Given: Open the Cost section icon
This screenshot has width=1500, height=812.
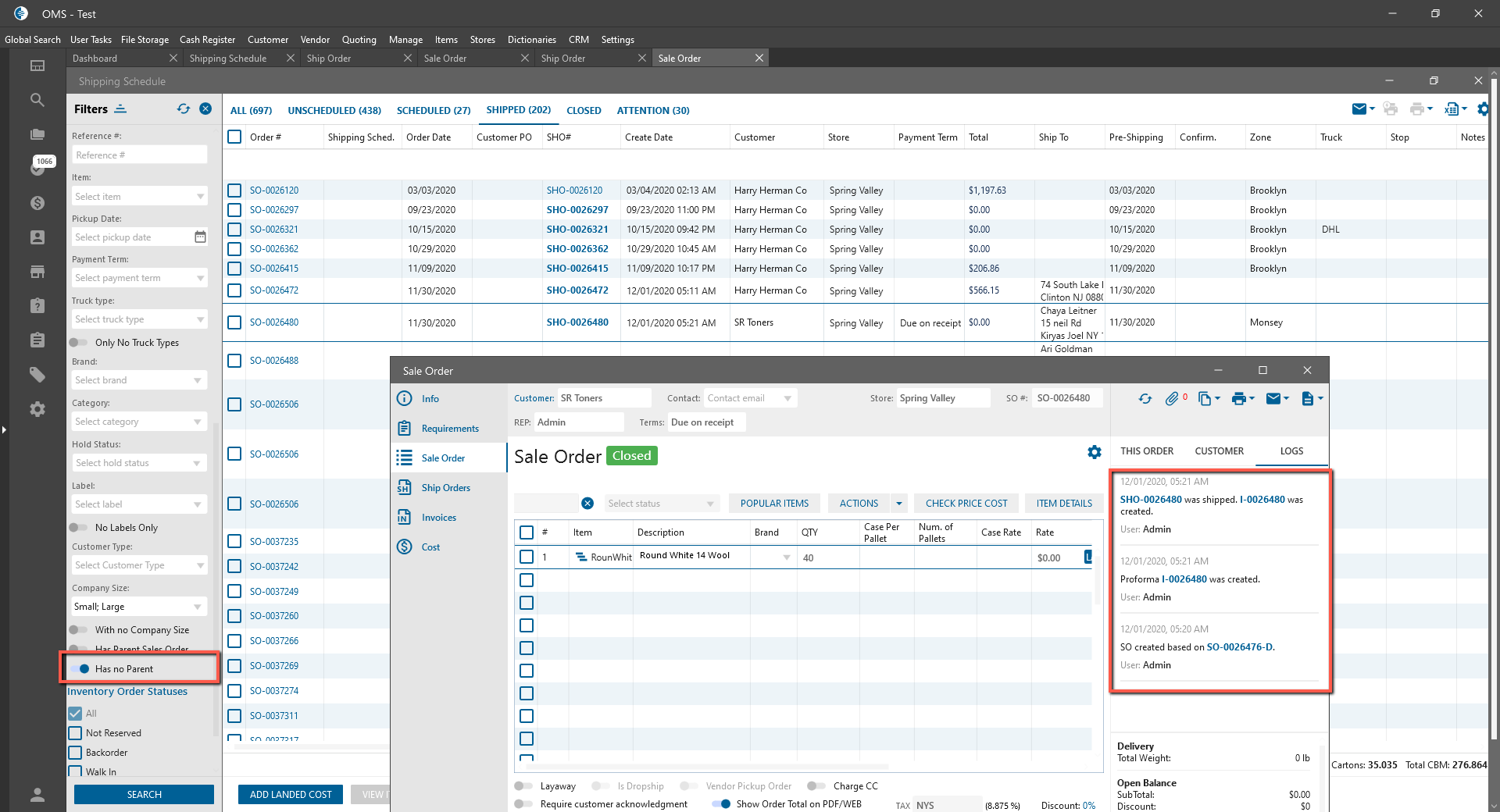Looking at the screenshot, I should click(405, 547).
